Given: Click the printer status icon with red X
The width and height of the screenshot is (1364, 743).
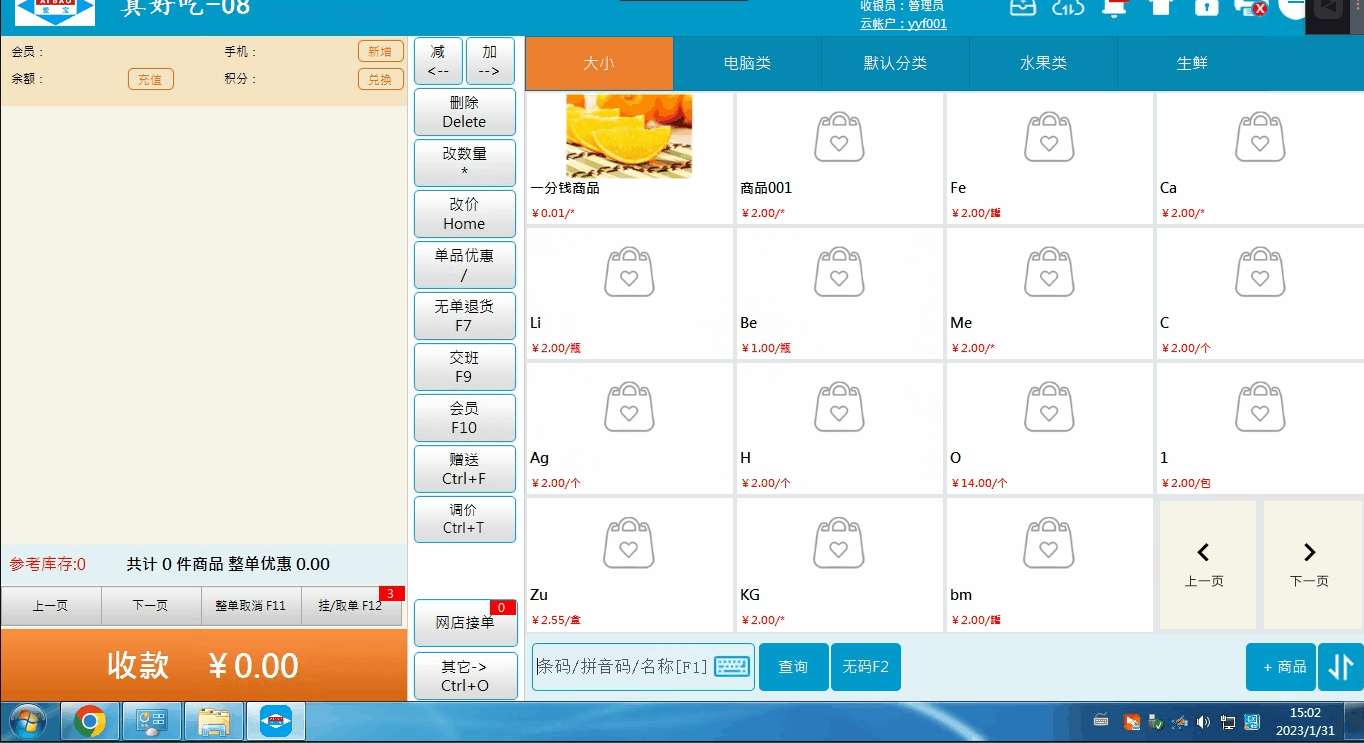Looking at the screenshot, I should point(1251,6).
